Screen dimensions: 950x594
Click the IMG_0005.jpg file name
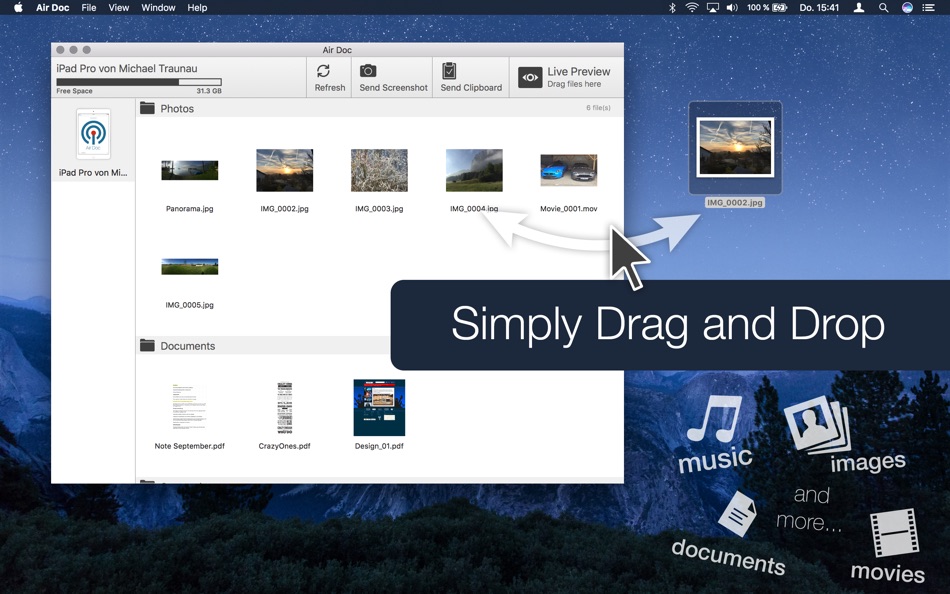pos(190,305)
